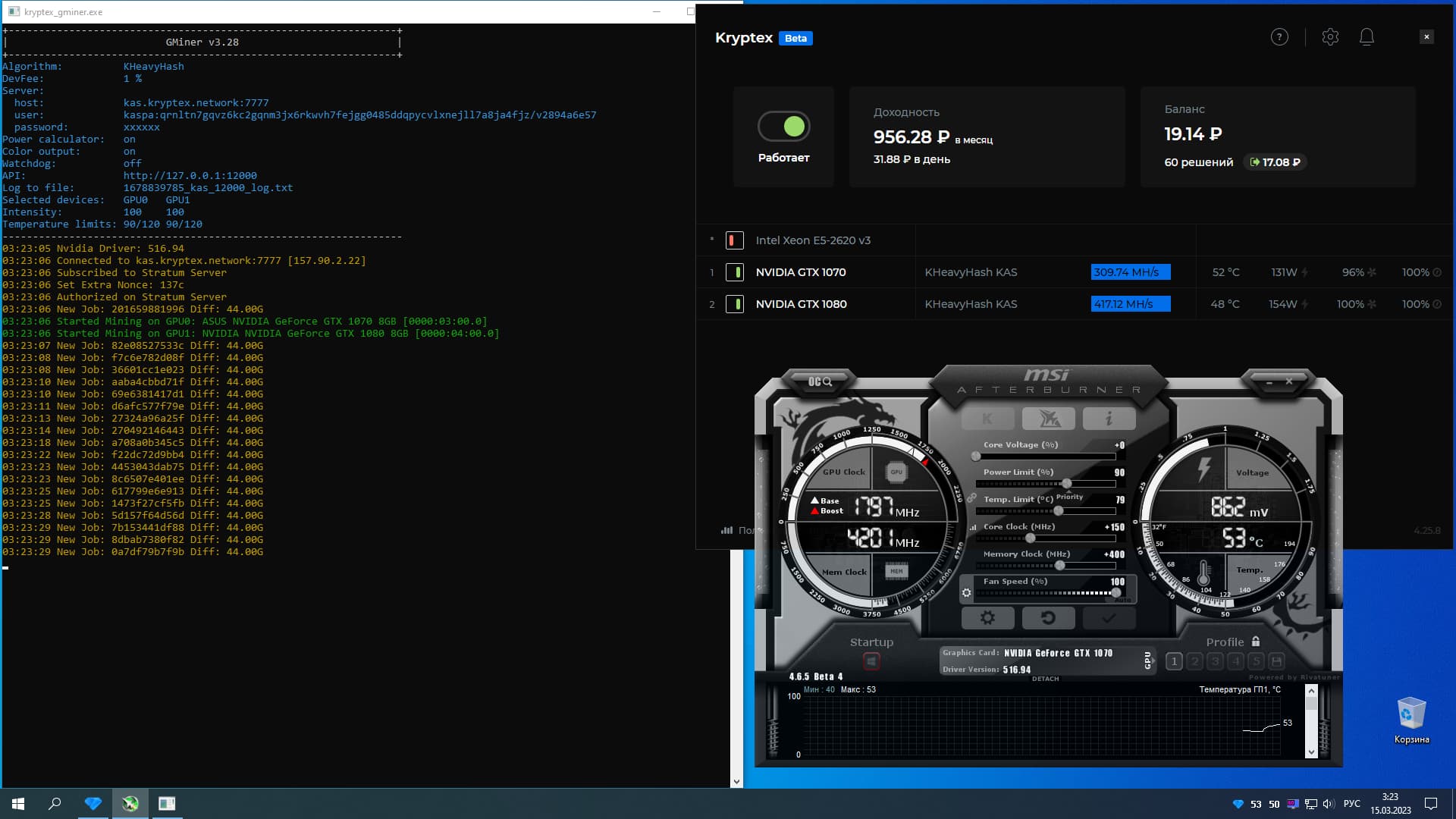This screenshot has width=1456, height=819.
Task: Toggle the Kryptex mining switch off
Action: click(784, 127)
